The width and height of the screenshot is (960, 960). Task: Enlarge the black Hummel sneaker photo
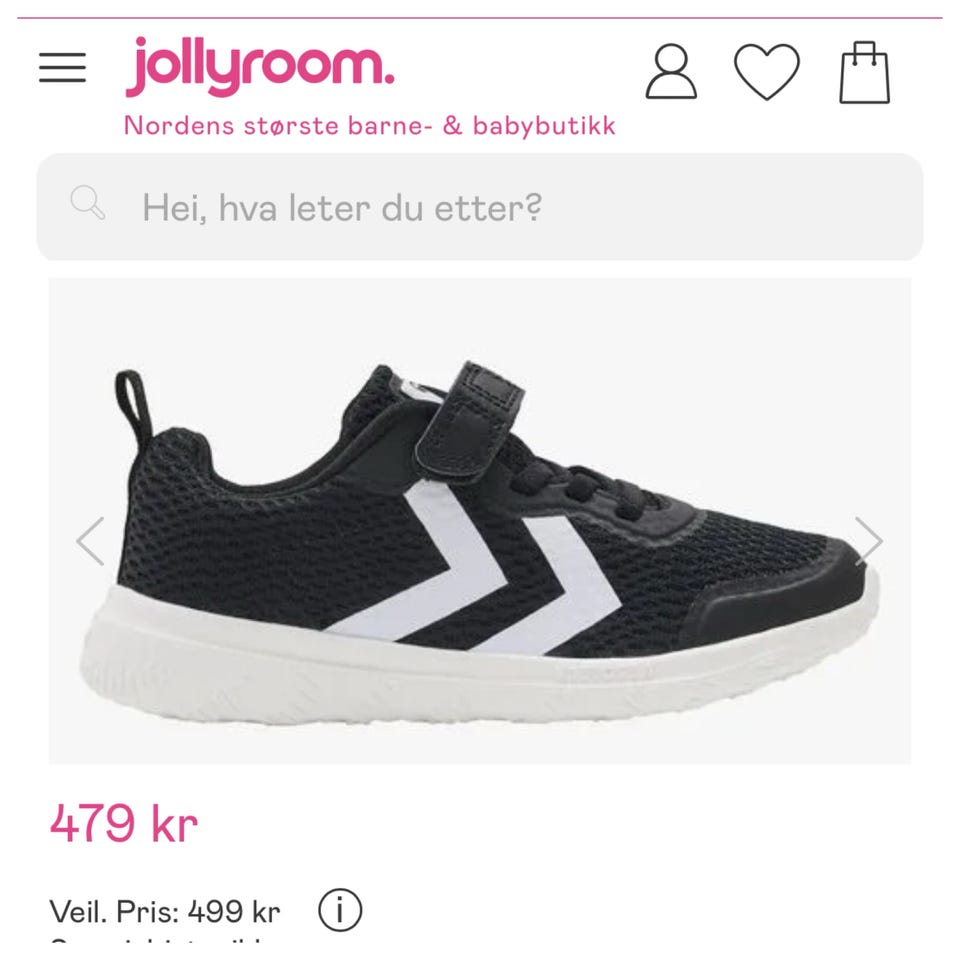point(480,520)
